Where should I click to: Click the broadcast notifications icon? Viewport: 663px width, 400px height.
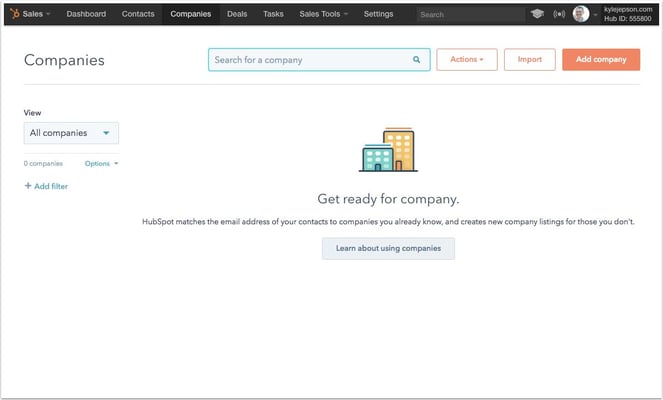(x=559, y=15)
